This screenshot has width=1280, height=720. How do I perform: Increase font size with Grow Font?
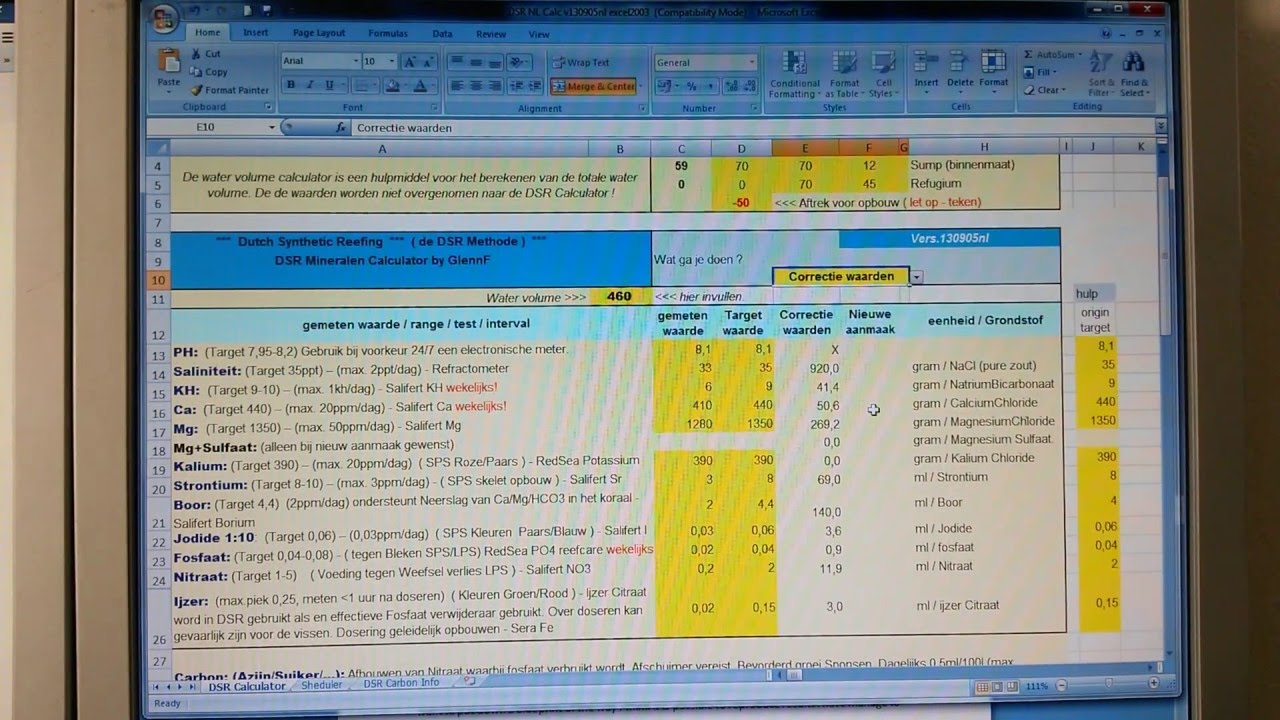point(409,62)
